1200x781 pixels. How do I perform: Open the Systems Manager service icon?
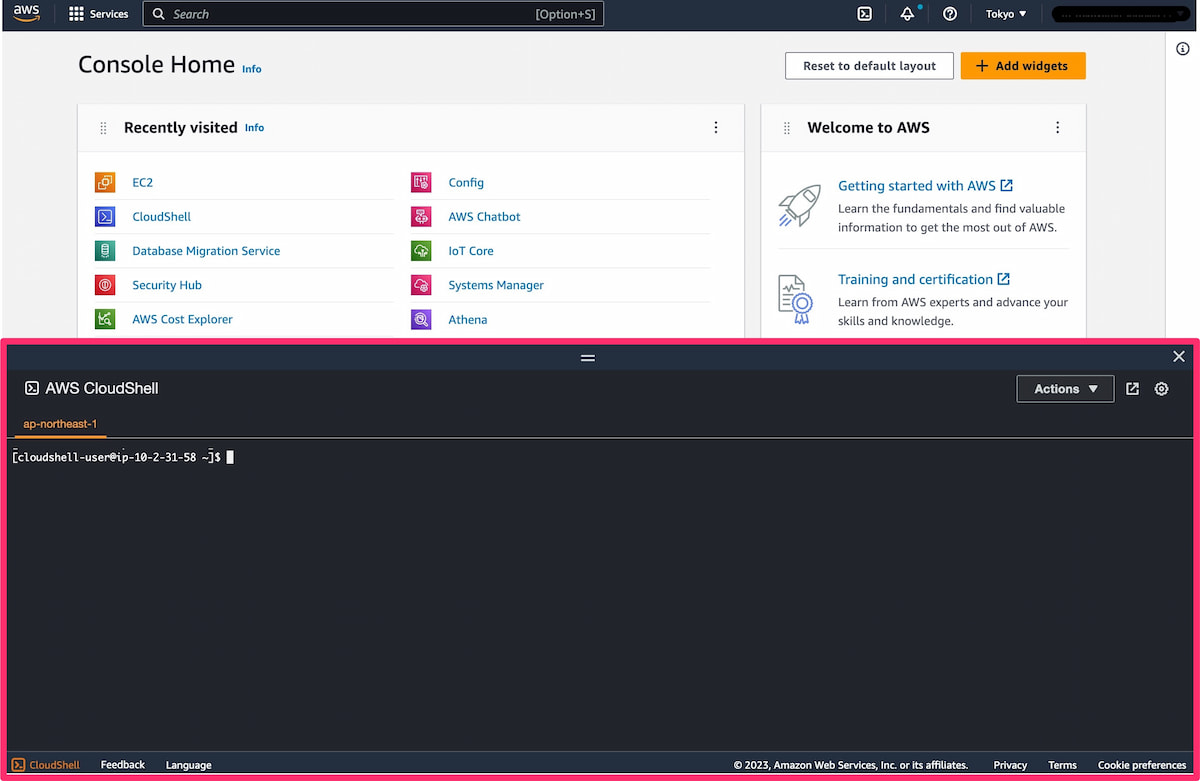420,285
